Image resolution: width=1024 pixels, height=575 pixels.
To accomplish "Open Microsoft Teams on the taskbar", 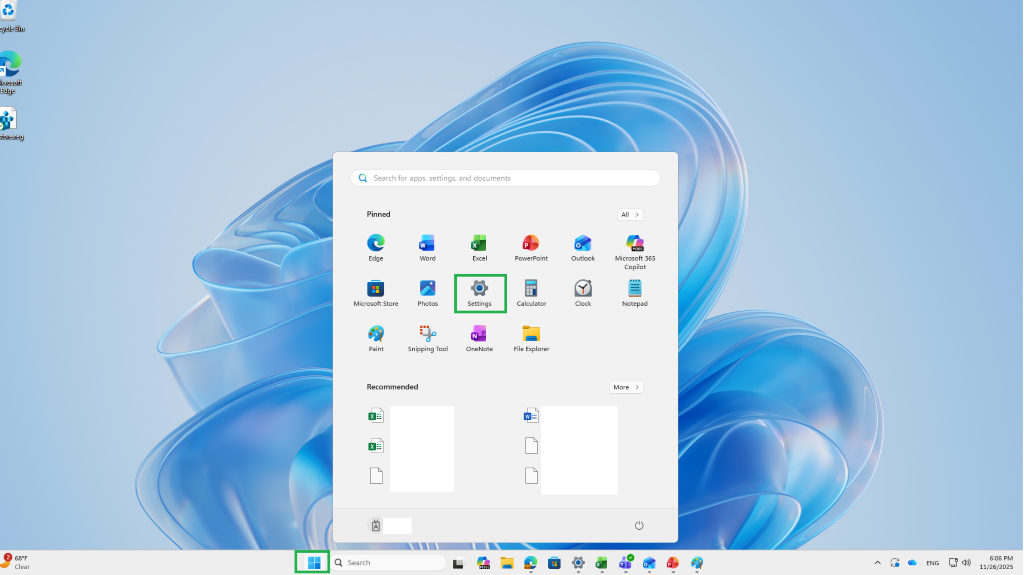I will [626, 563].
